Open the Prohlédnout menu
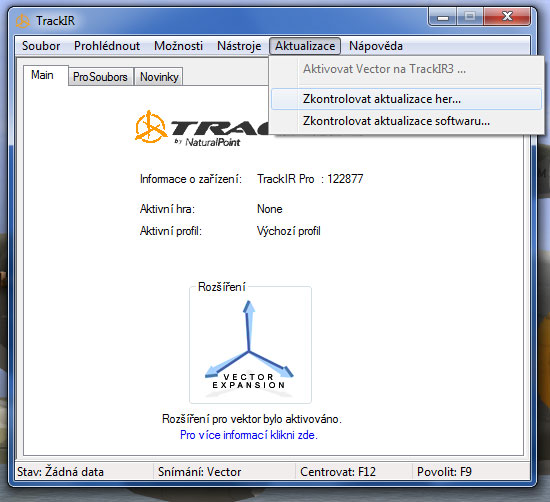This screenshot has height=502, width=550. pos(107,46)
